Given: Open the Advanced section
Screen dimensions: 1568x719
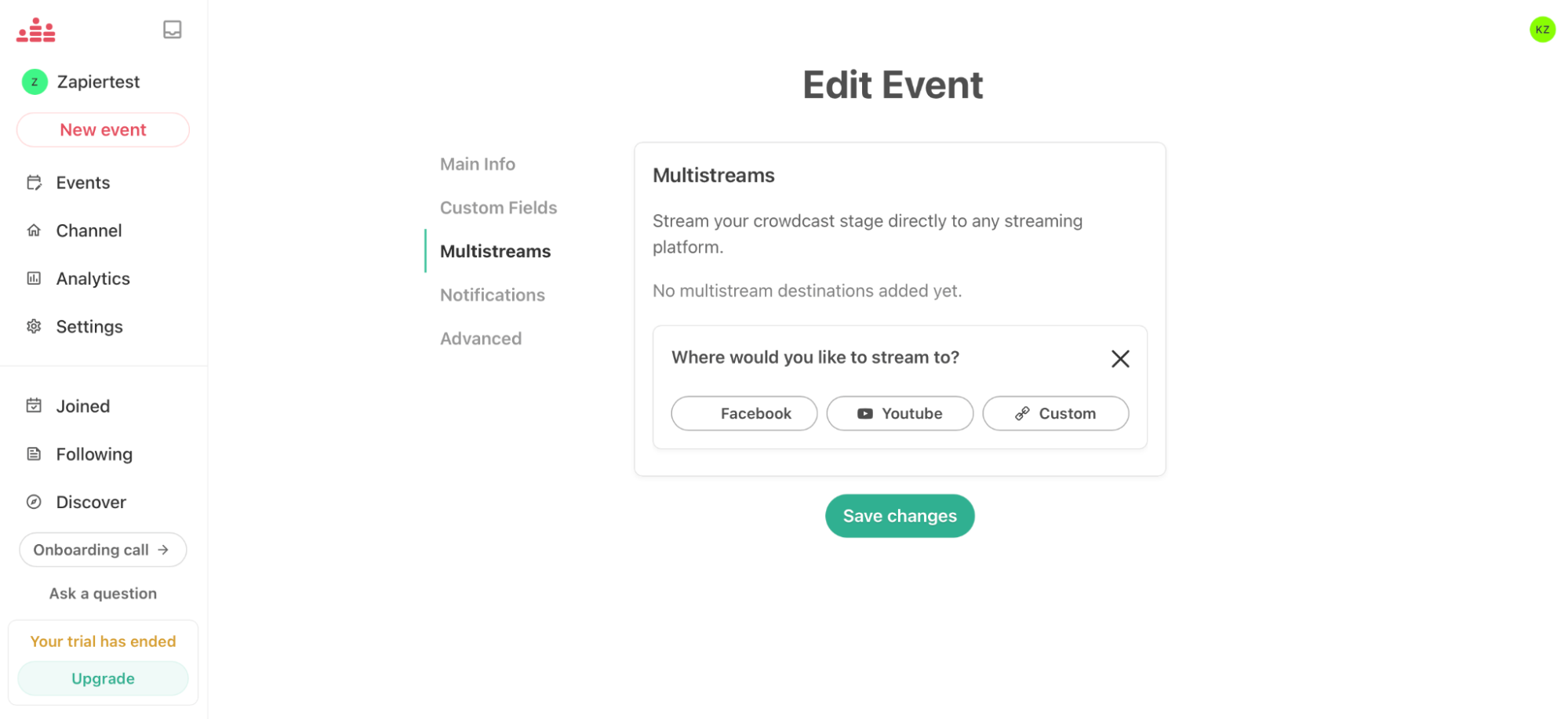Looking at the screenshot, I should (x=481, y=338).
